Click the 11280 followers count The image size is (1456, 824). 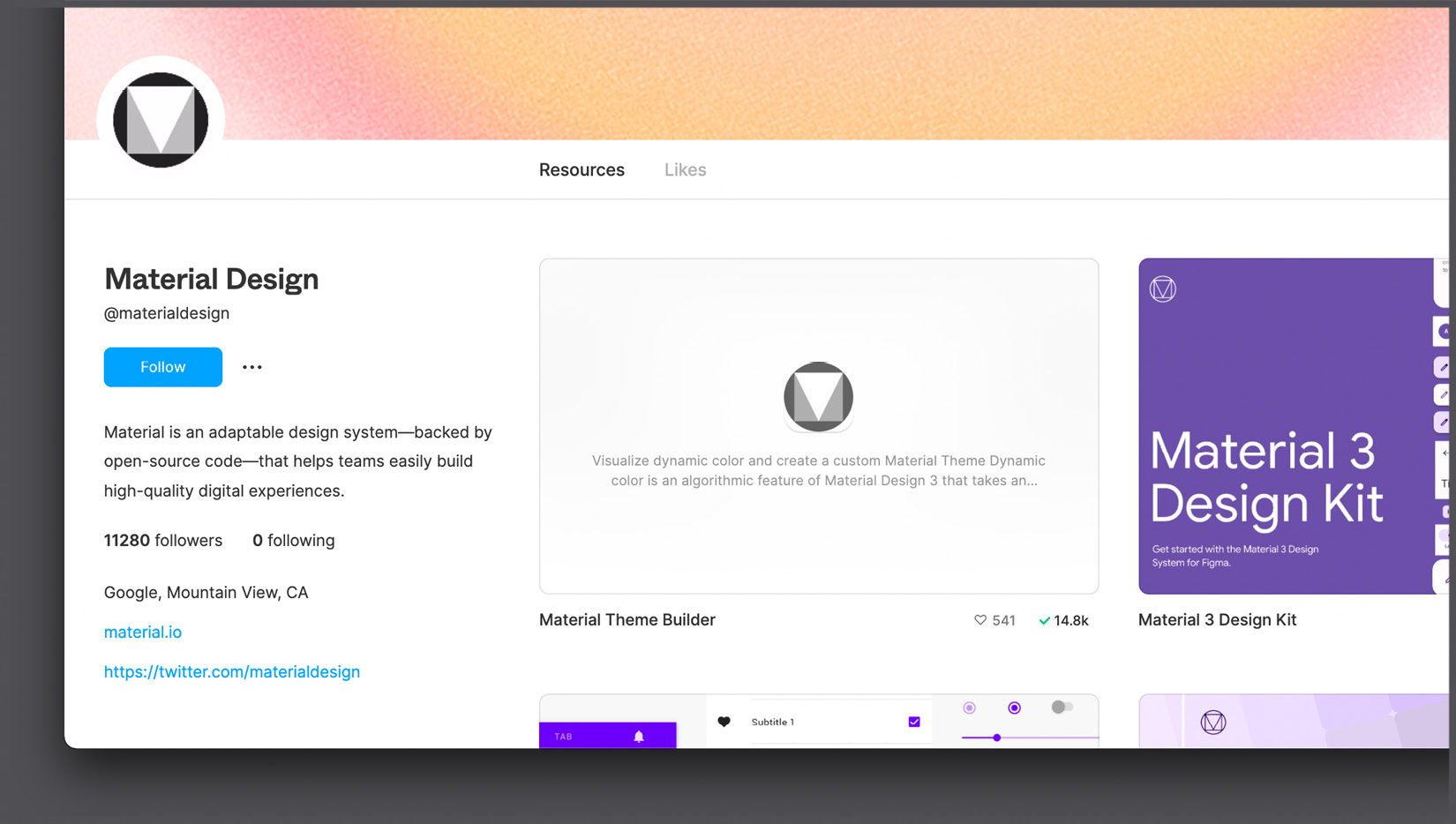pyautogui.click(x=162, y=540)
